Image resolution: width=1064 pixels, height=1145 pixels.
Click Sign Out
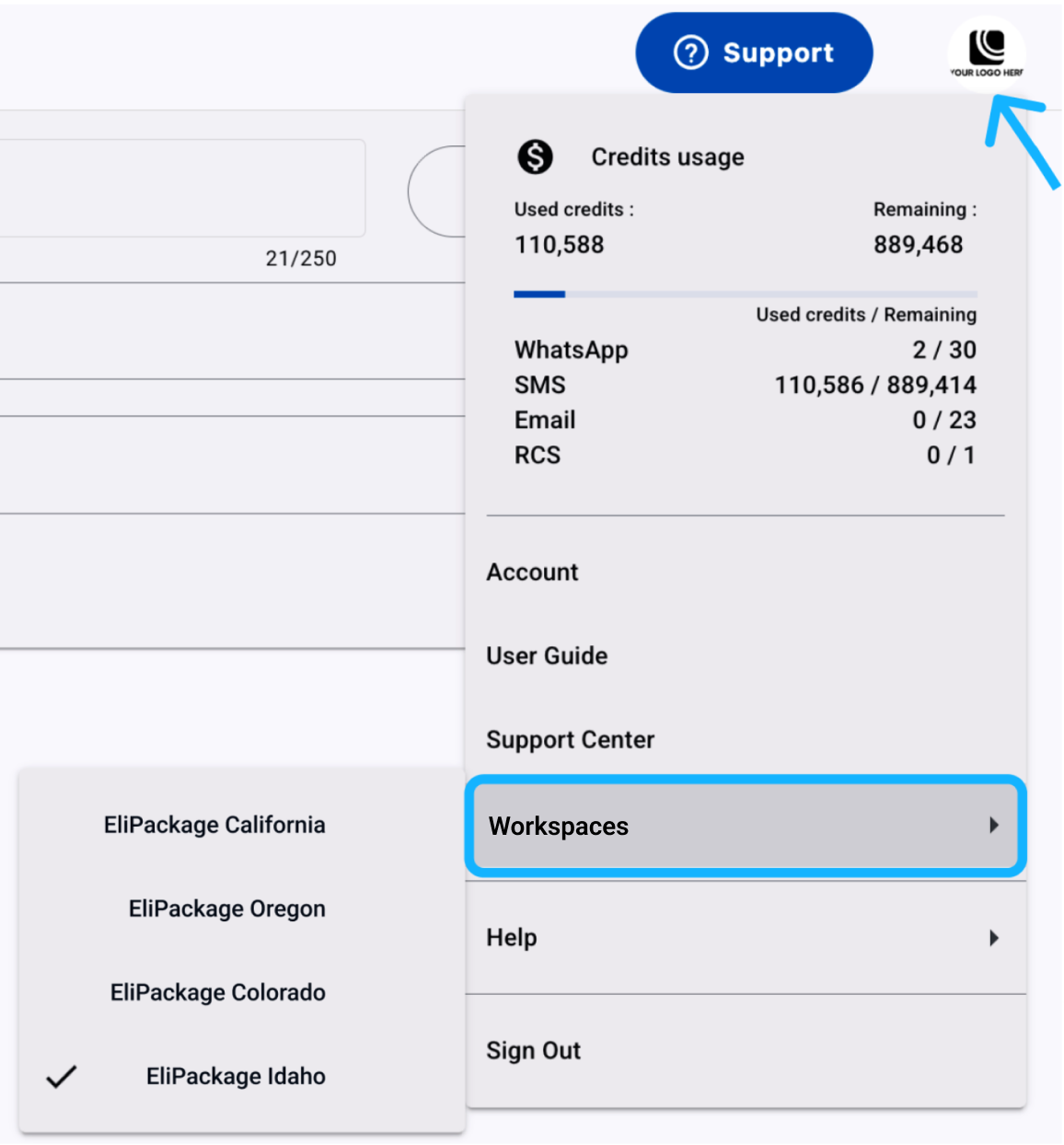click(x=746, y=1051)
